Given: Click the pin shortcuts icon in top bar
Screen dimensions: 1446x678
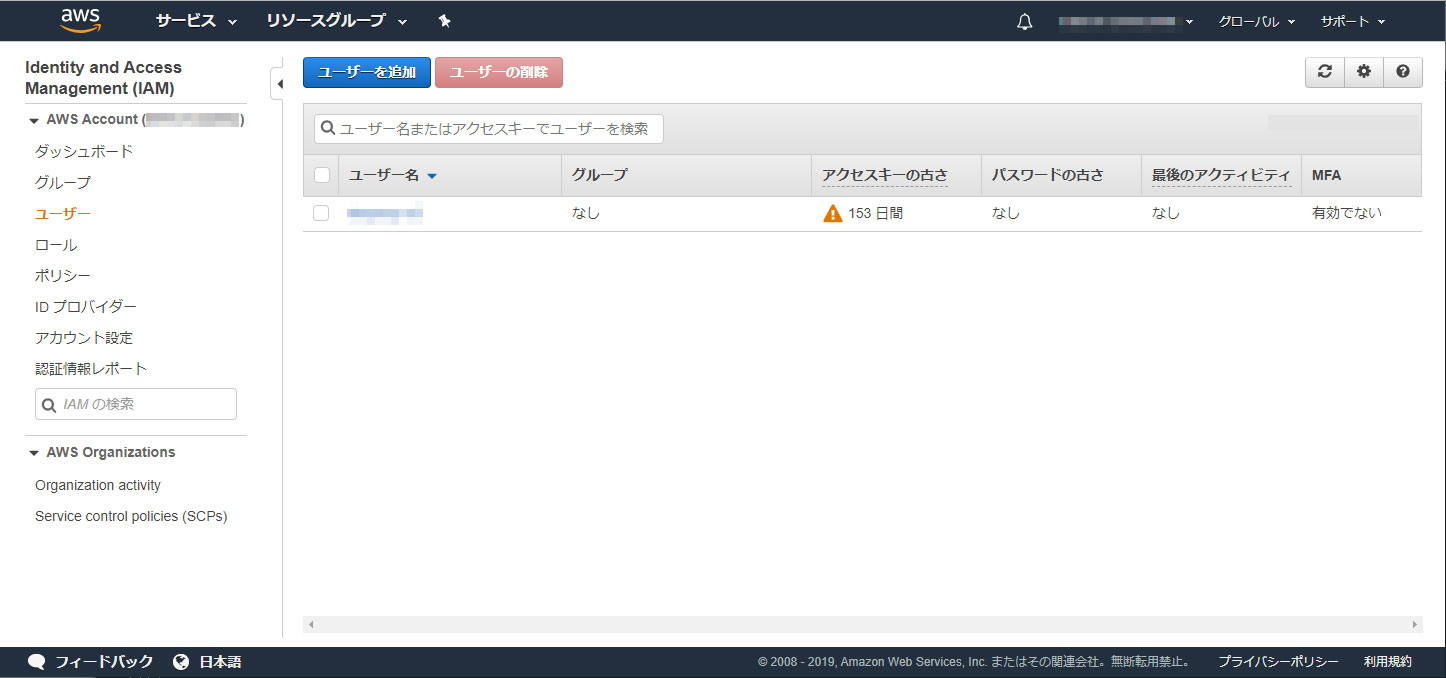Looking at the screenshot, I should 445,21.
